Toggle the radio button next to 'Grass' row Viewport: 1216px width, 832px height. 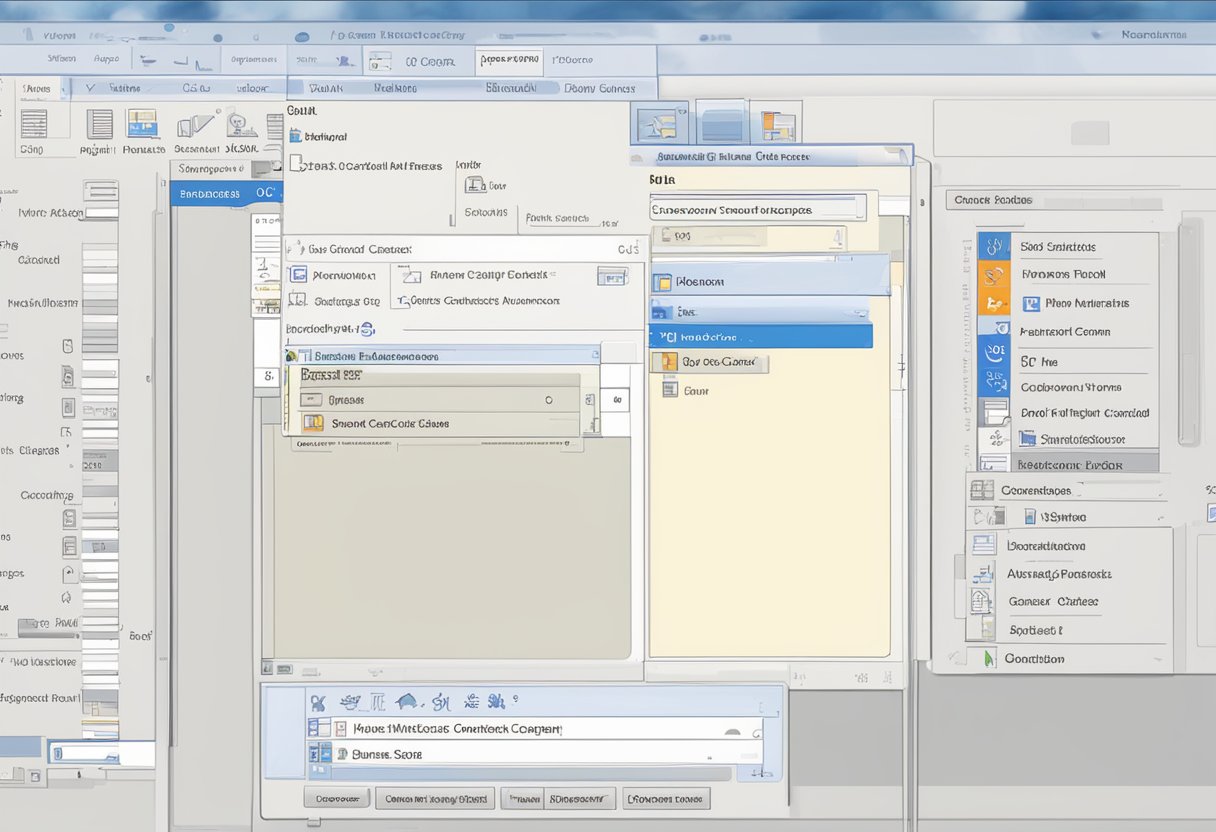(549, 399)
